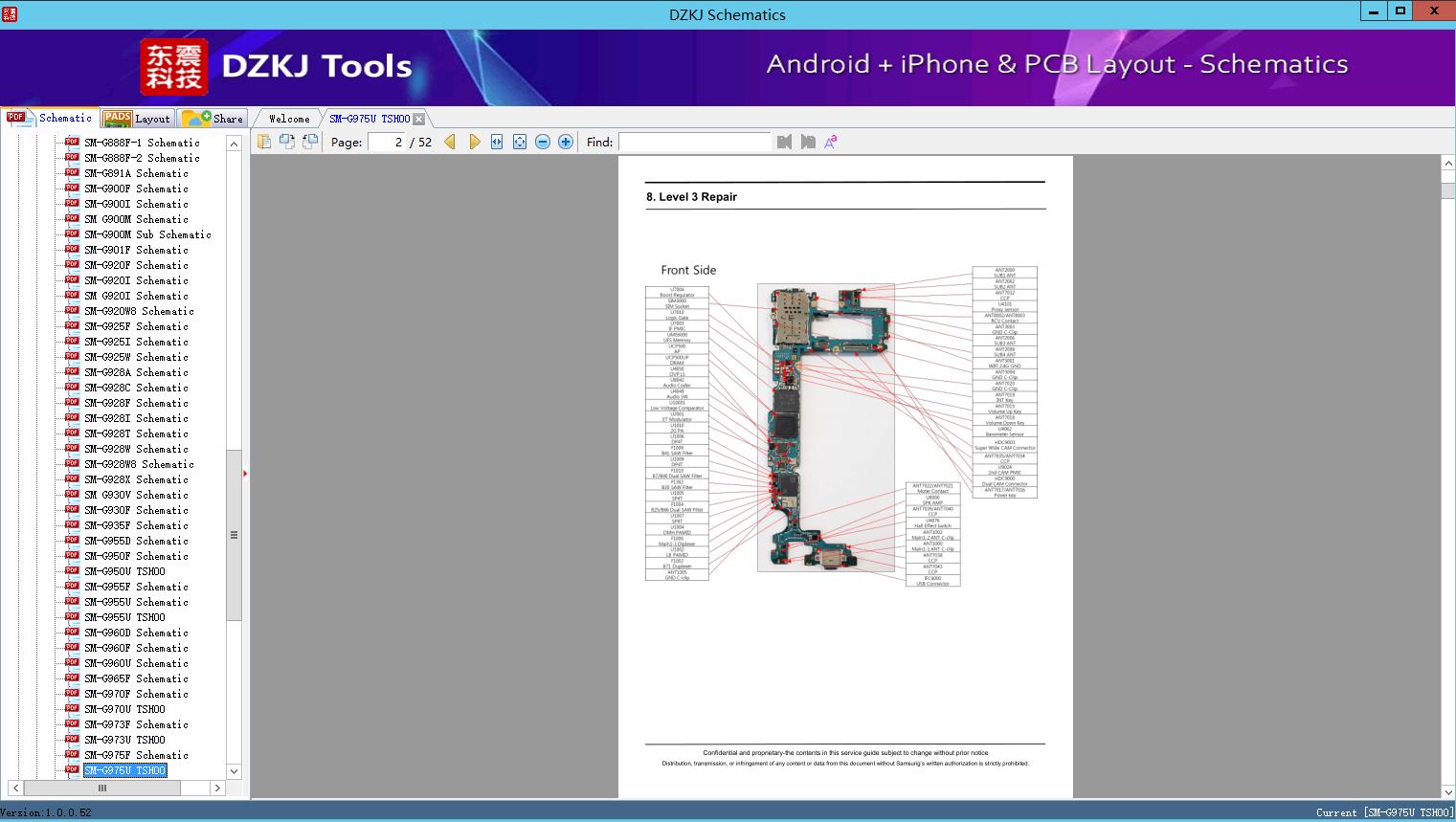Click PDF icon beside SM-G975F Schematic
Image resolution: width=1456 pixels, height=822 pixels.
[x=72, y=754]
